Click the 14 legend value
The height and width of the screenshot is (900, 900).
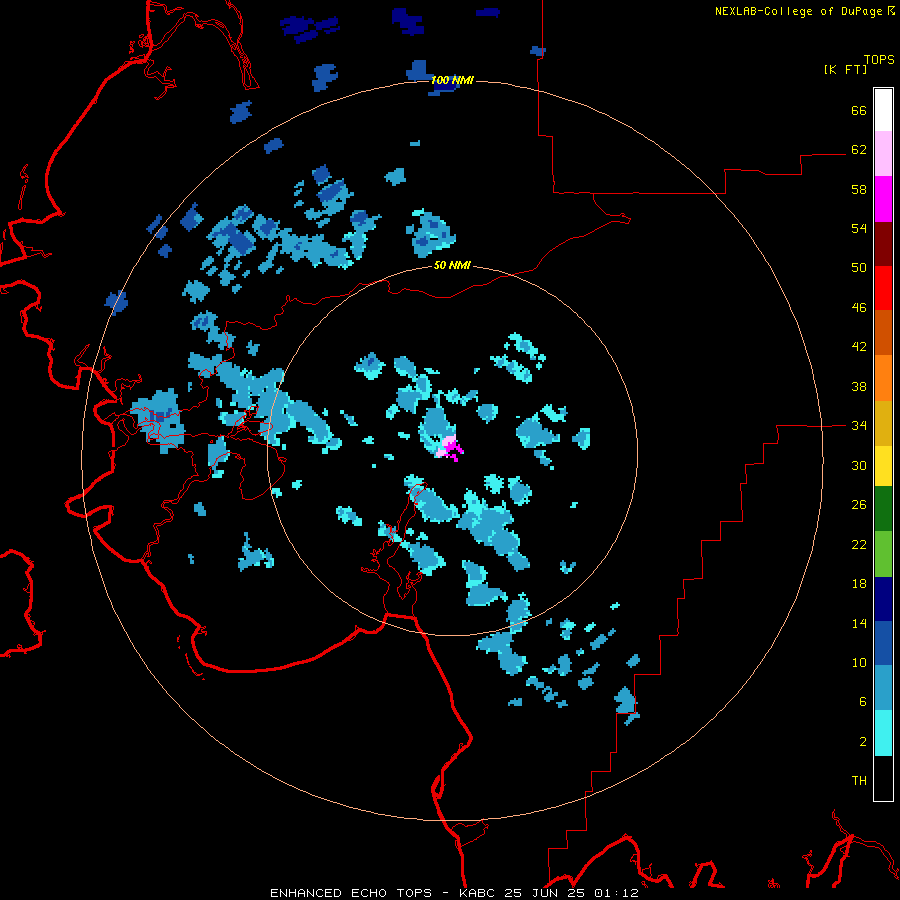click(859, 623)
